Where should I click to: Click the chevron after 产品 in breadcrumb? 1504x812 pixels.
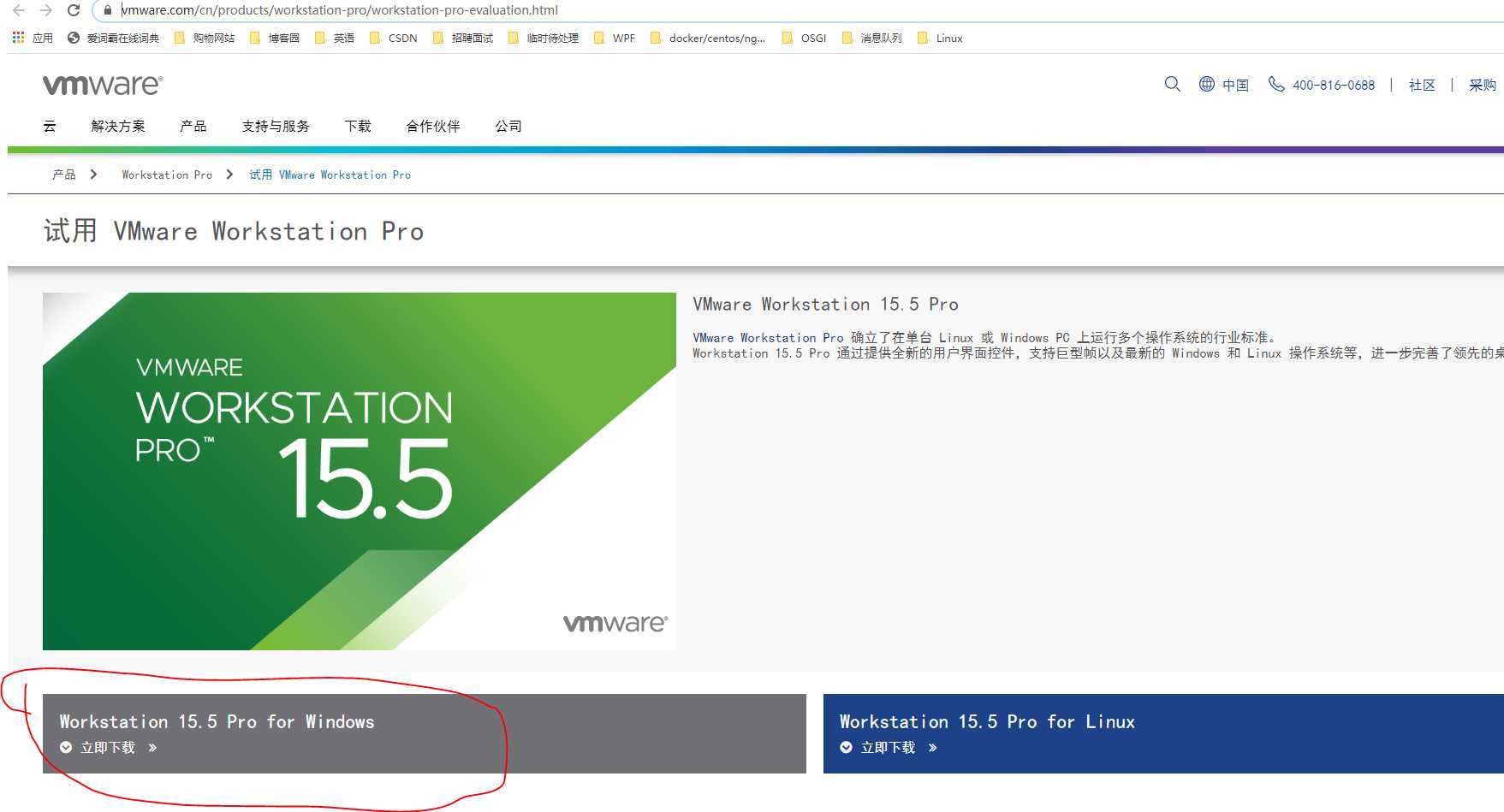[x=93, y=175]
